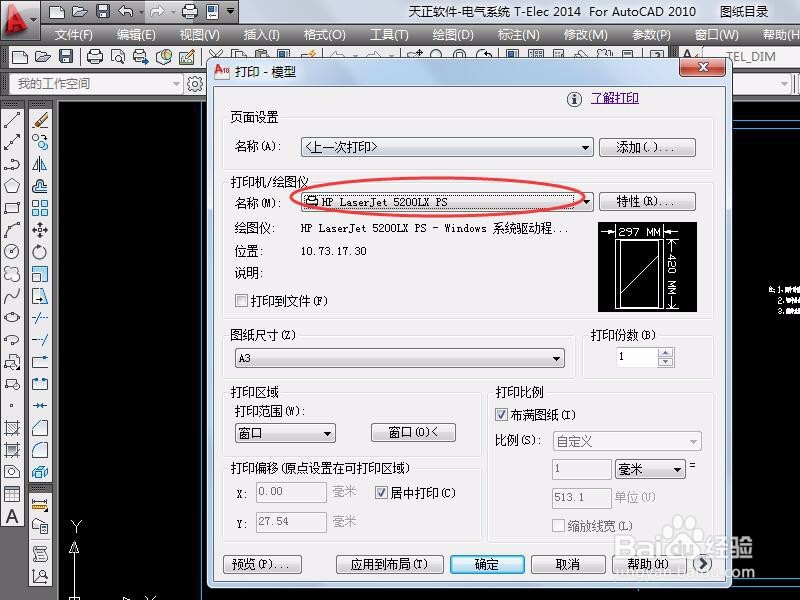Select the Polygon draw tool

(x=12, y=186)
